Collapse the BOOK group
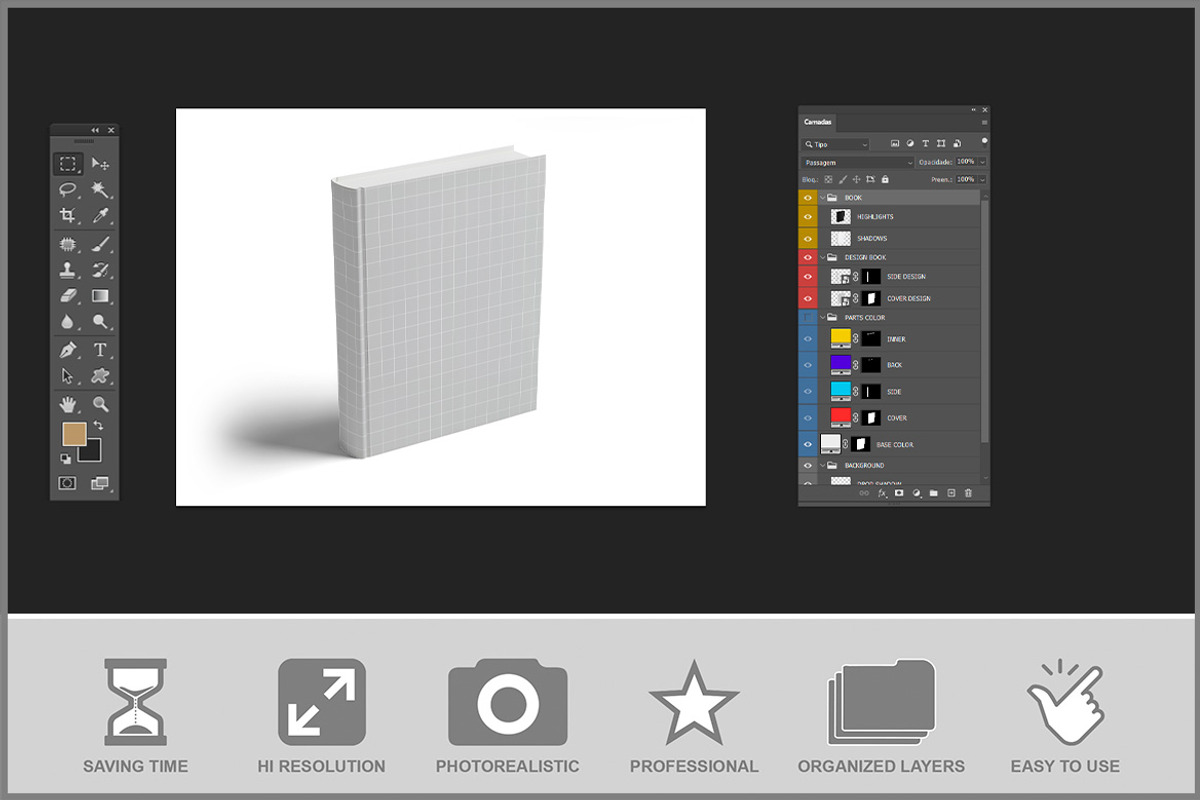Viewport: 1200px width, 800px height. click(822, 198)
